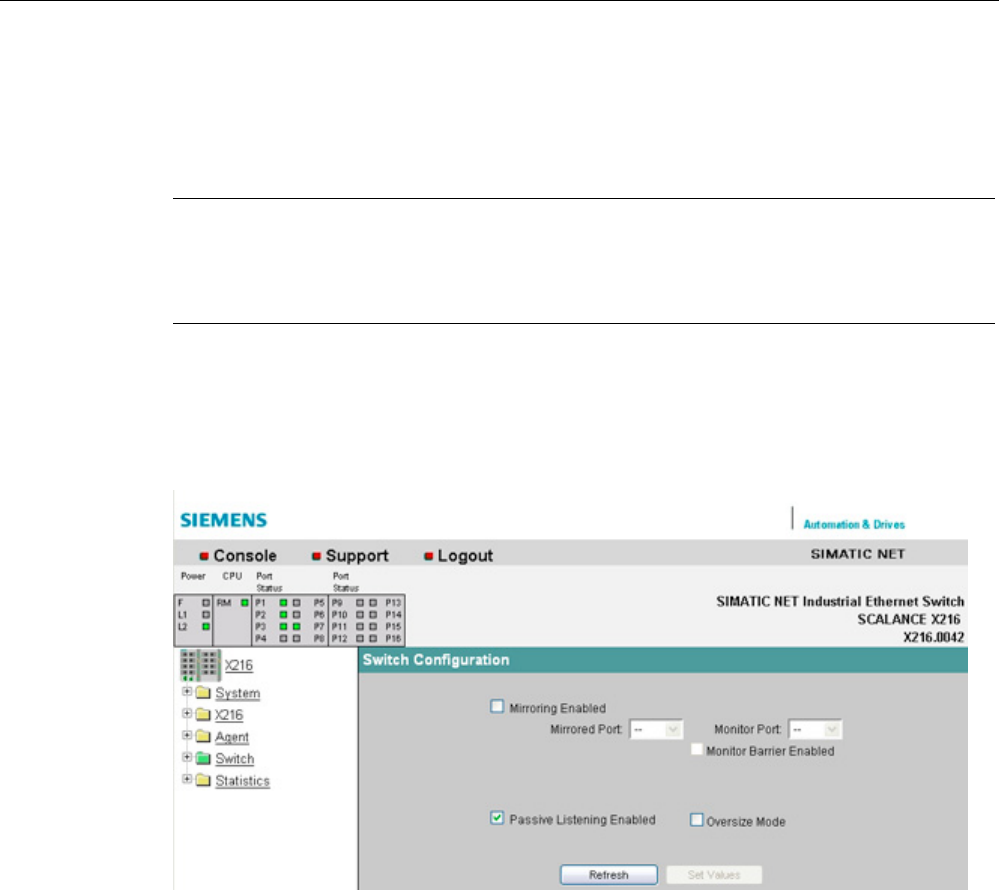Viewport: 999px width, 890px height.
Task: Click the red bullet beside Support
Action: (x=316, y=556)
